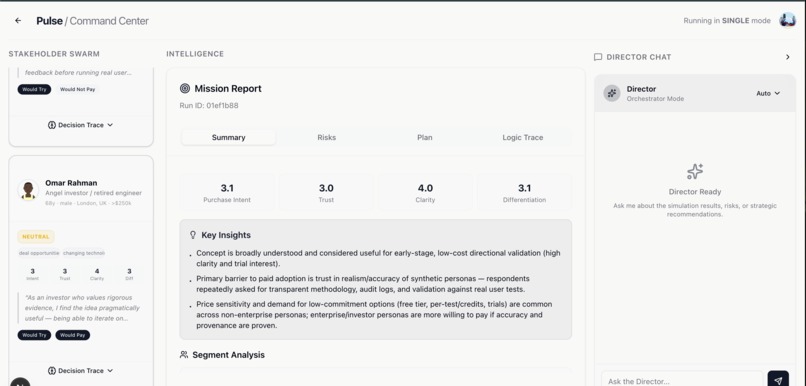Click the Running in SINGLE mode label
The width and height of the screenshot is (806, 386).
tap(727, 21)
